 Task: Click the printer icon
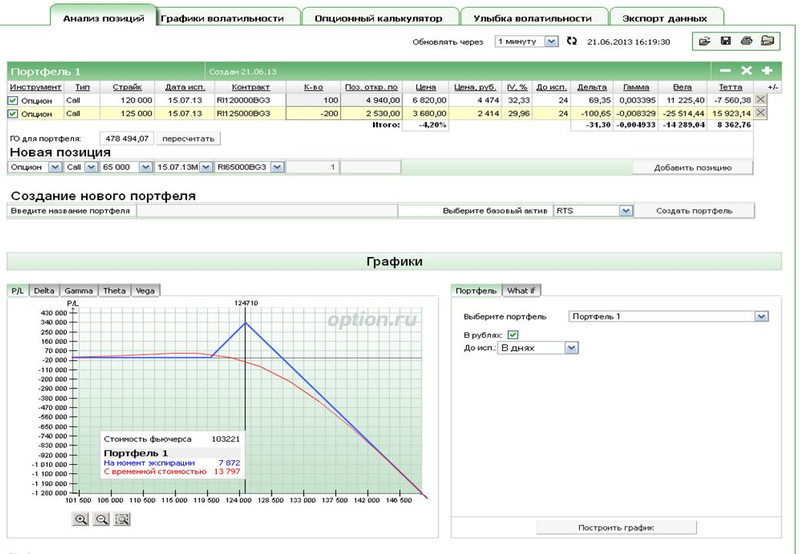click(746, 41)
